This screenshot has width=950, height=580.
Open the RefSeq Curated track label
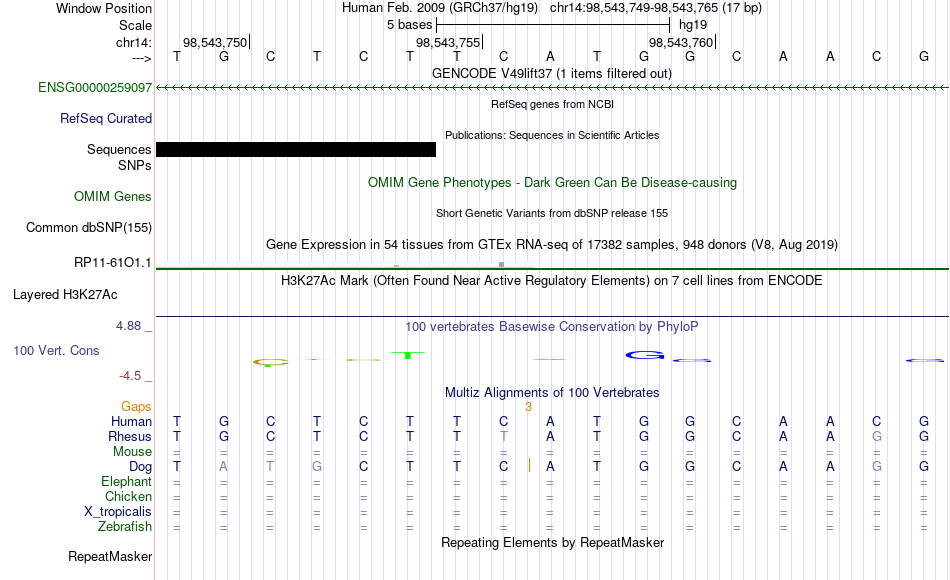click(x=106, y=118)
